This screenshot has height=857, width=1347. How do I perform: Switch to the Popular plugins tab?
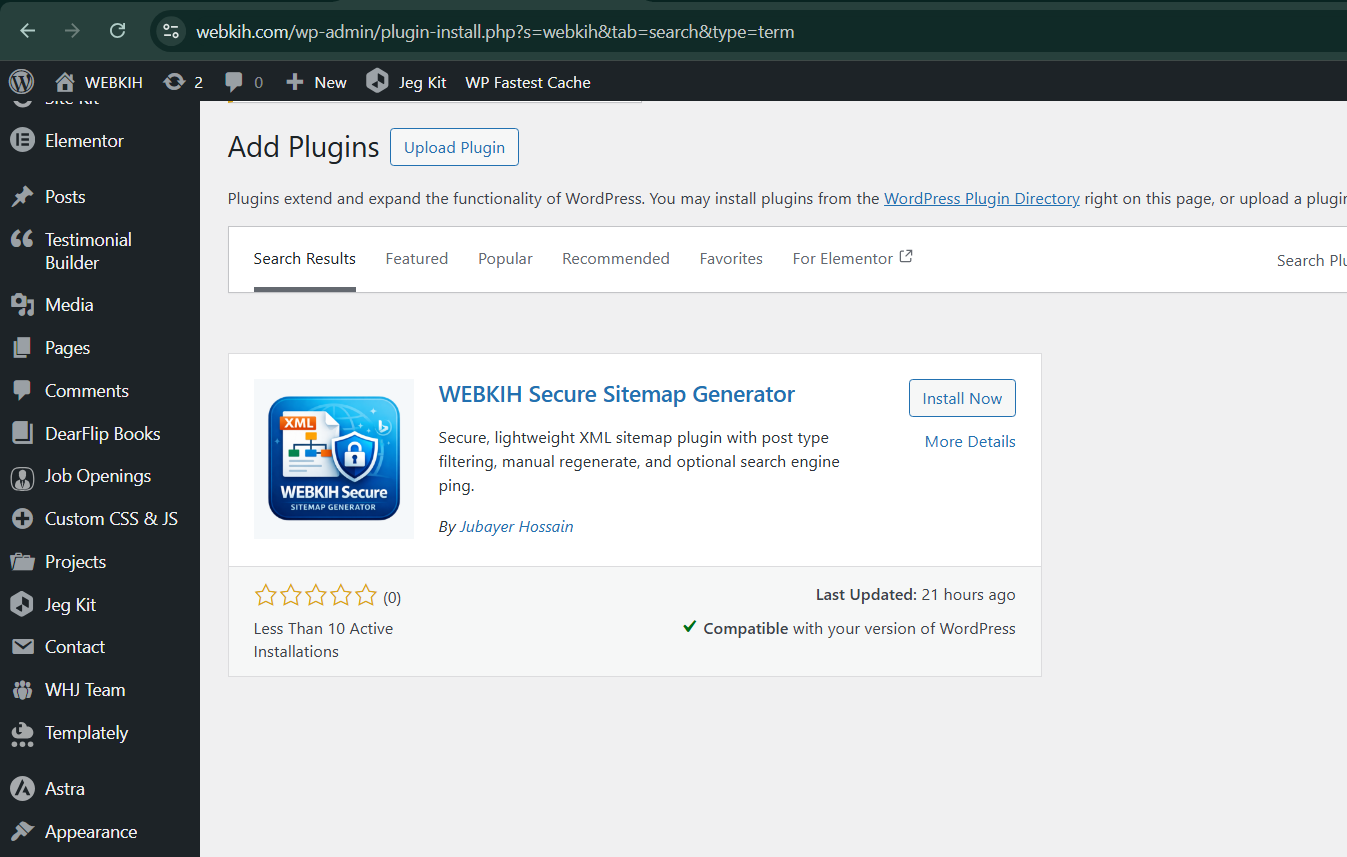point(505,259)
